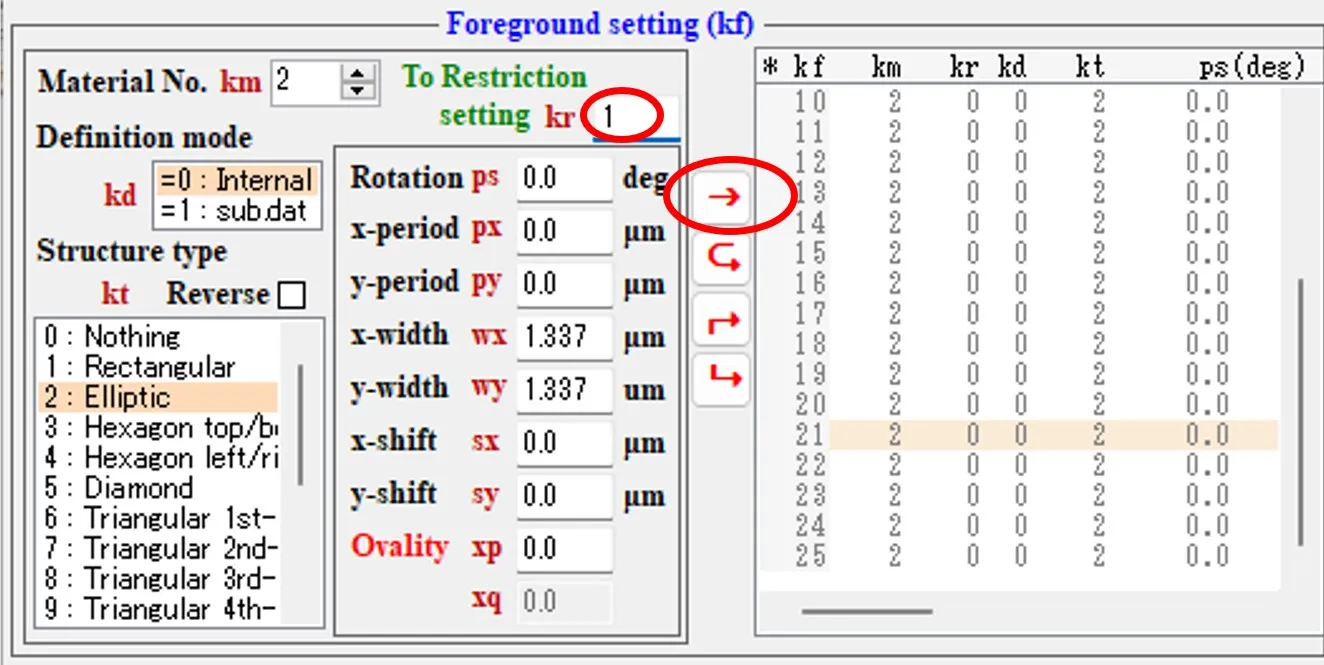Select highlighted row kf 21 in the table
Viewport: 1324px width, 665px height.
1019,435
